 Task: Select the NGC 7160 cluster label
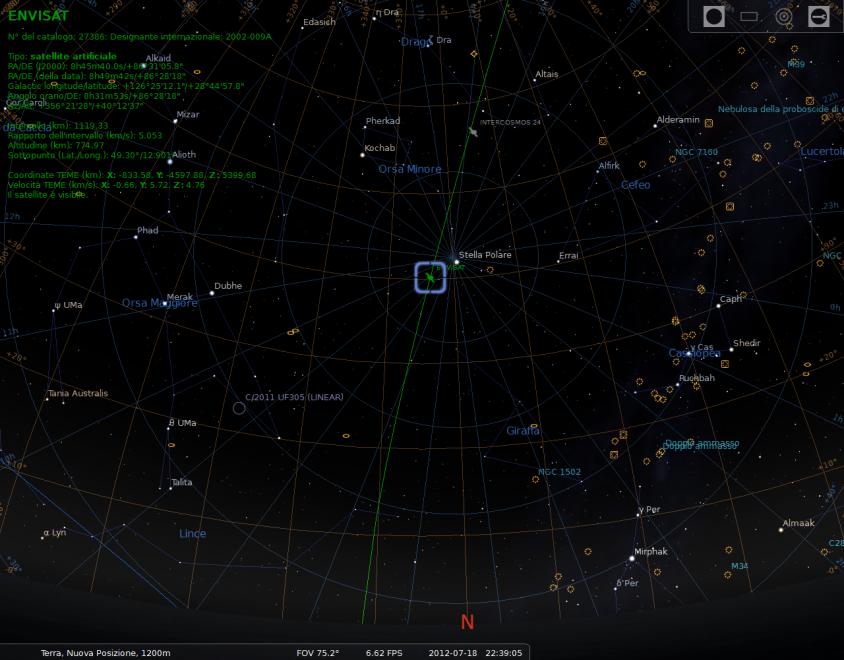pyautogui.click(x=697, y=152)
